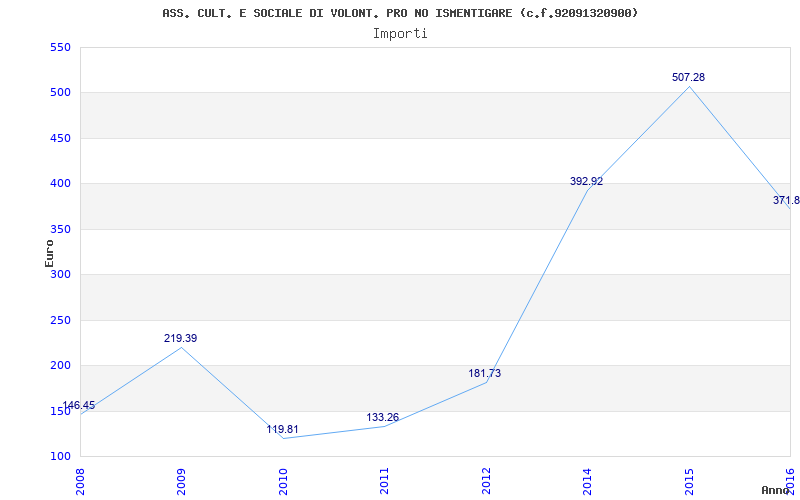This screenshot has width=800, height=500.
Task: Click the 350 y-axis tick value
Action: coord(60,229)
